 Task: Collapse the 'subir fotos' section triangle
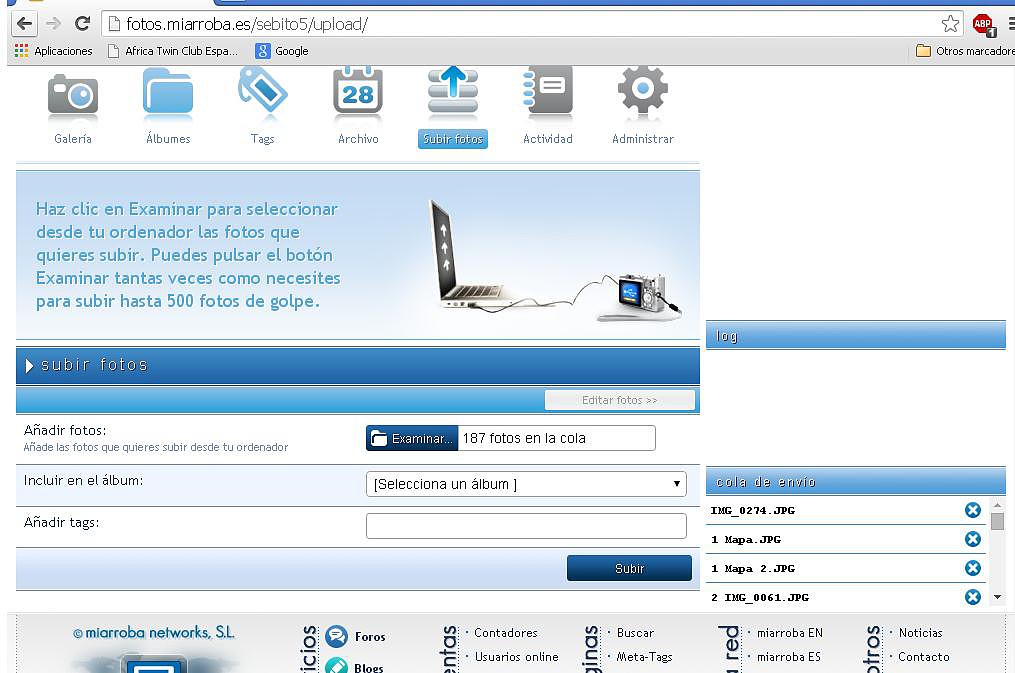tap(28, 366)
